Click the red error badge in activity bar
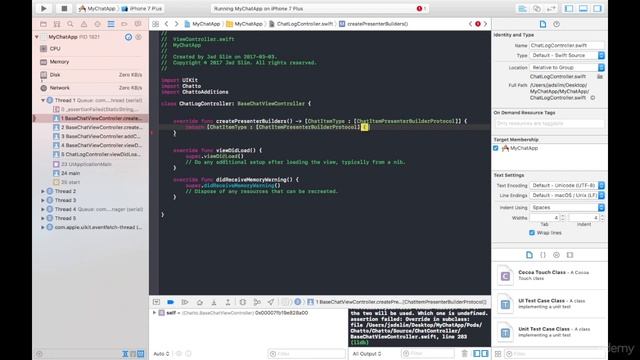The width and height of the screenshot is (640, 360). (419, 9)
